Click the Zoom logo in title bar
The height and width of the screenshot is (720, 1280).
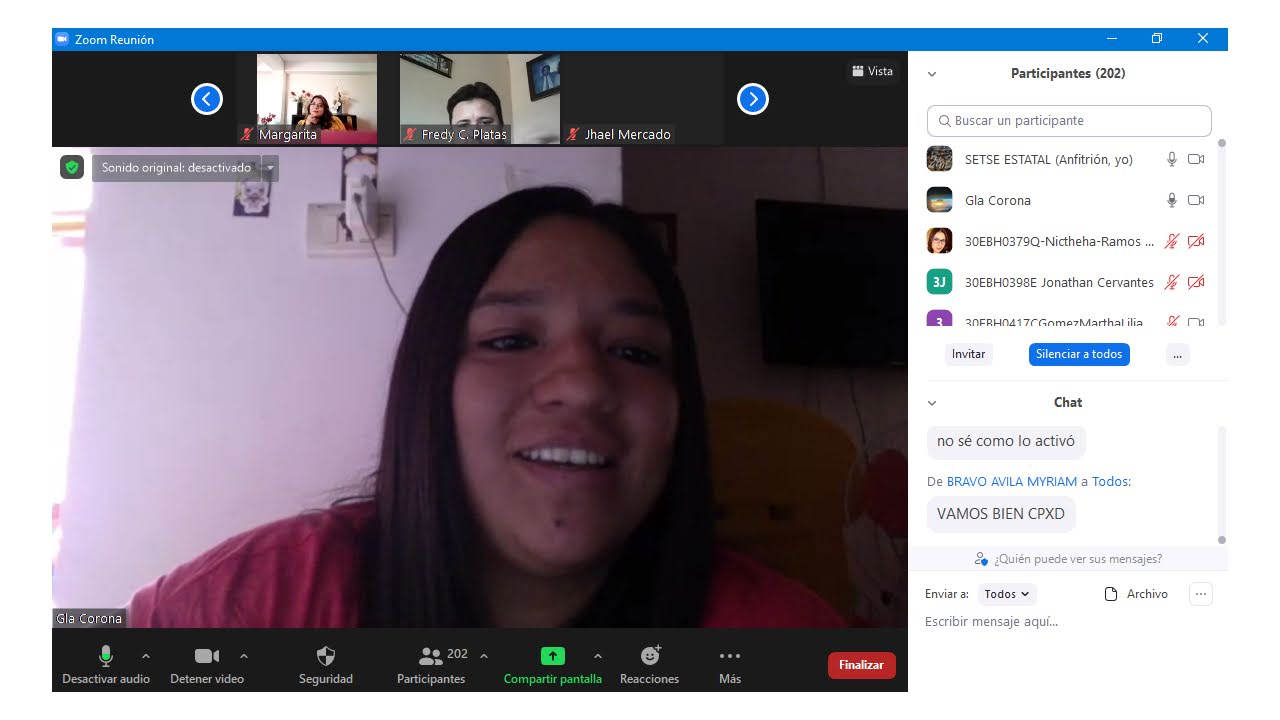[x=62, y=39]
